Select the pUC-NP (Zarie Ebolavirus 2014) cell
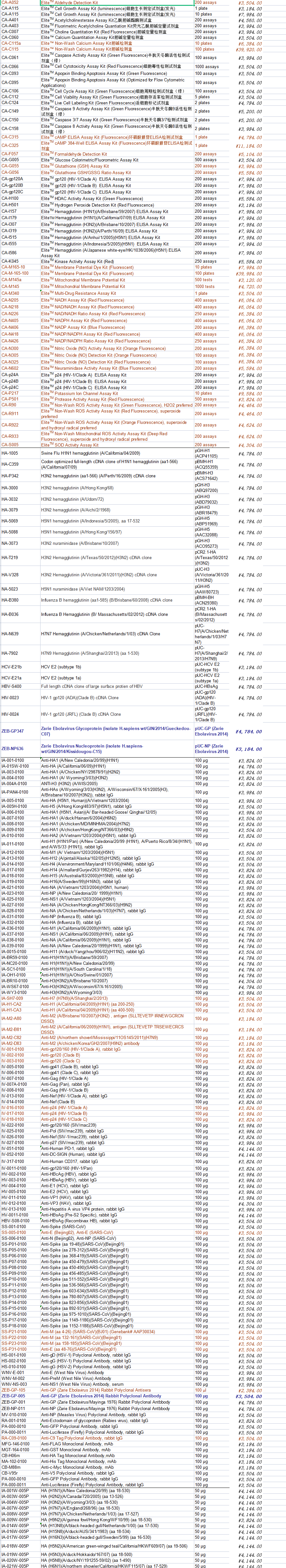The height and width of the screenshot is (1568, 286). click(x=211, y=749)
